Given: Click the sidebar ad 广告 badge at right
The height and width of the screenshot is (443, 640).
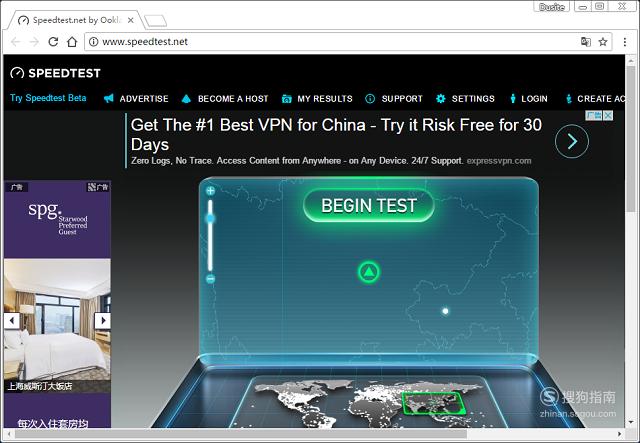Looking at the screenshot, I should (98, 187).
